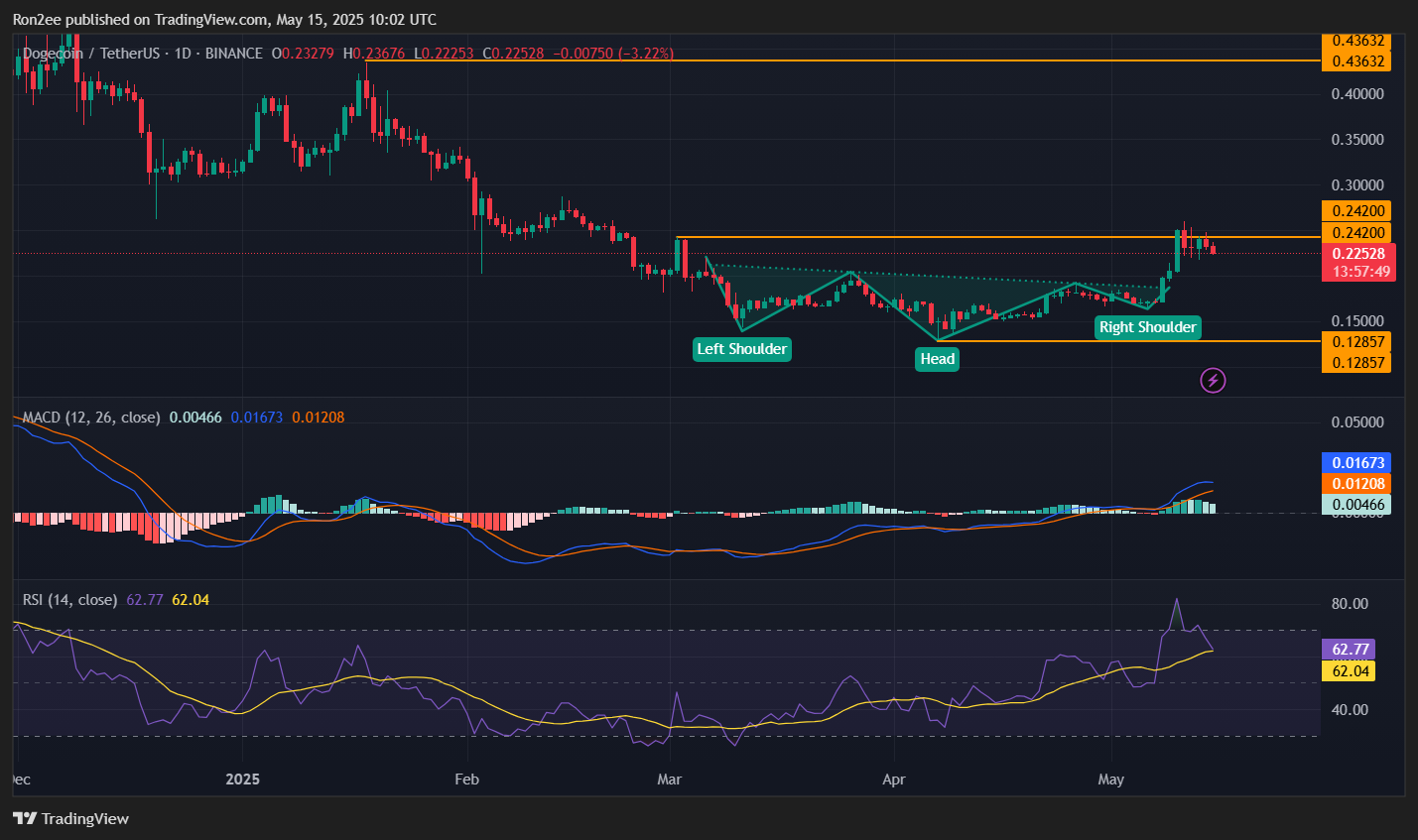This screenshot has width=1418, height=840.
Task: Open the RSI (14, close) legend
Action: [x=70, y=600]
